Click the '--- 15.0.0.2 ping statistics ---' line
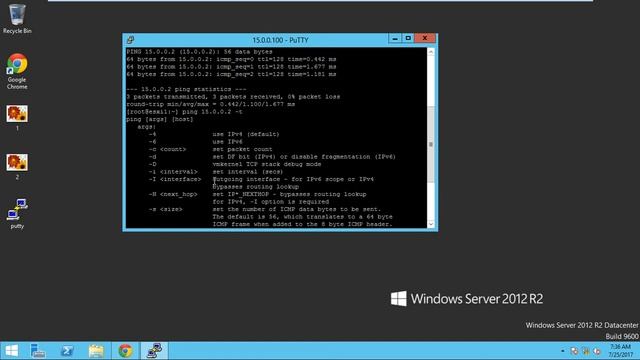 (x=186, y=89)
